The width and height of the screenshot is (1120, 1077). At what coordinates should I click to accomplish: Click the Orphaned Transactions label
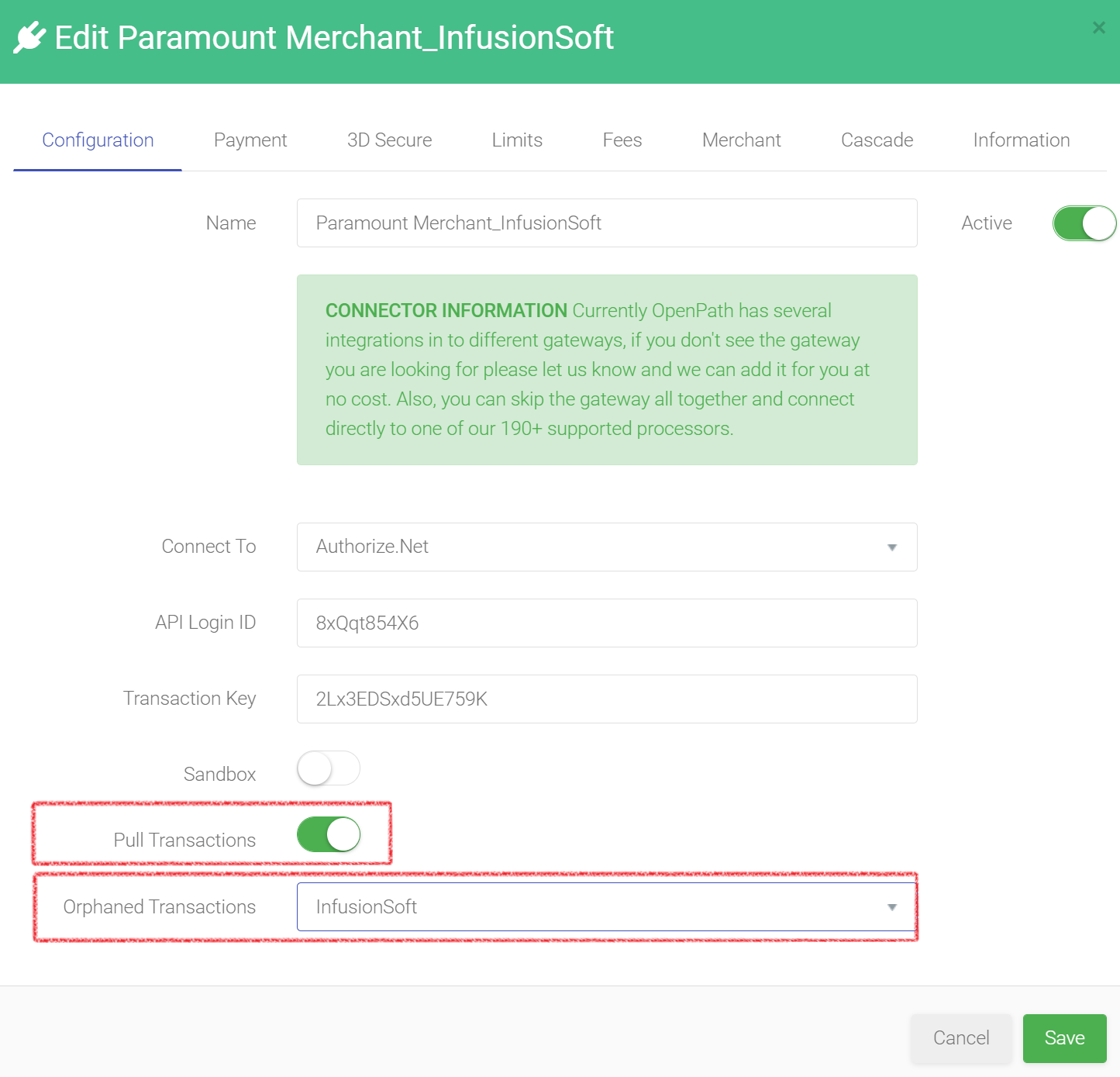tap(160, 907)
